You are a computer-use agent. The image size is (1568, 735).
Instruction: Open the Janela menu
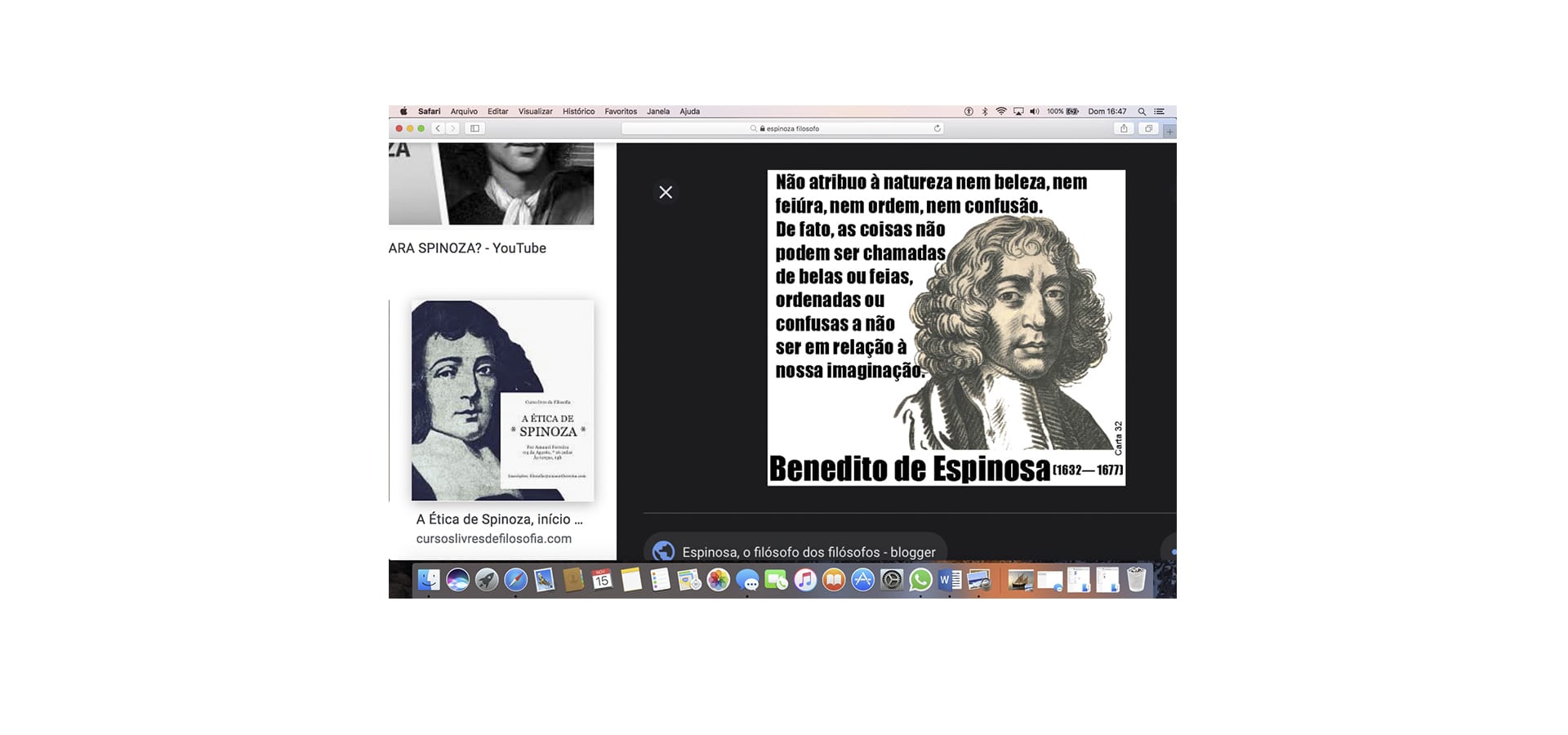(658, 111)
